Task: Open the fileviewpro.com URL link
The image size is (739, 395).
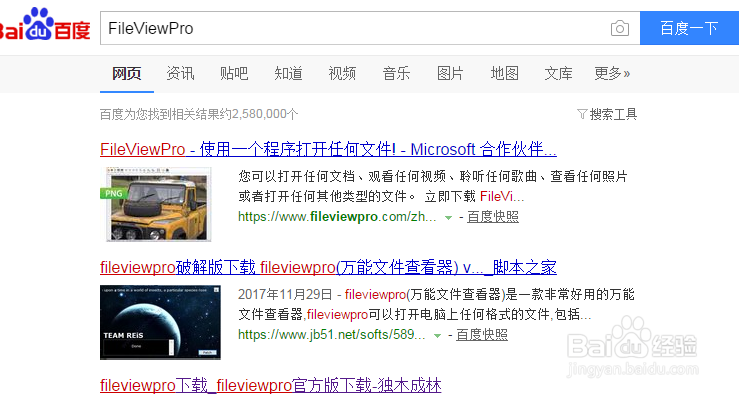Action: click(337, 217)
